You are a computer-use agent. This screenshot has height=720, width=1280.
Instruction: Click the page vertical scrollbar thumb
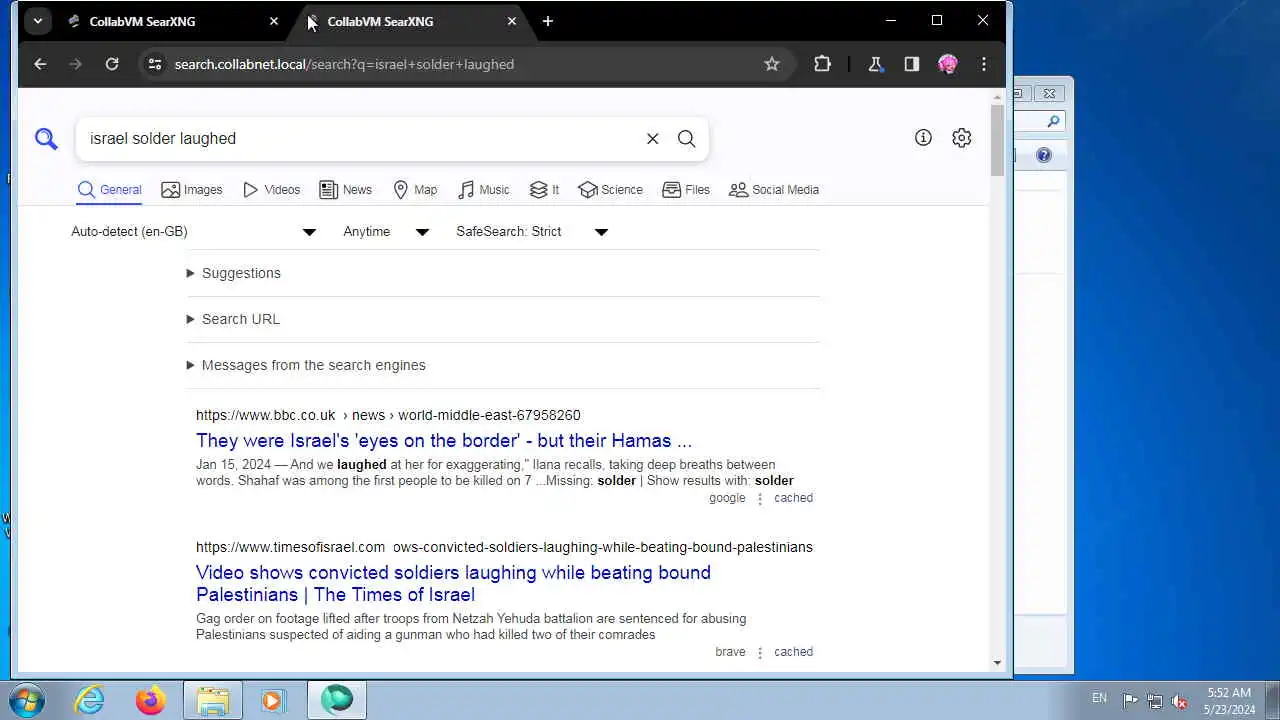pos(997,140)
